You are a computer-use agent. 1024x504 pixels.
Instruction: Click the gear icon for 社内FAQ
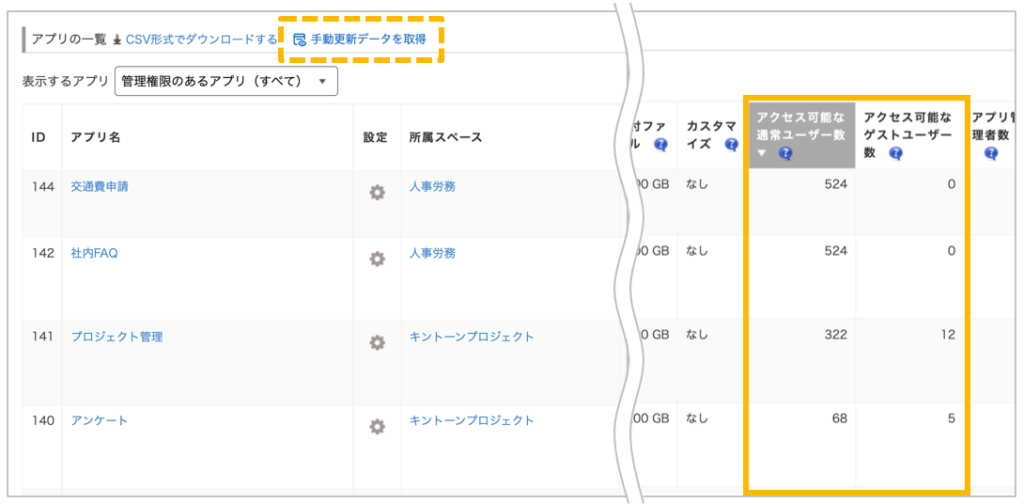click(x=377, y=259)
